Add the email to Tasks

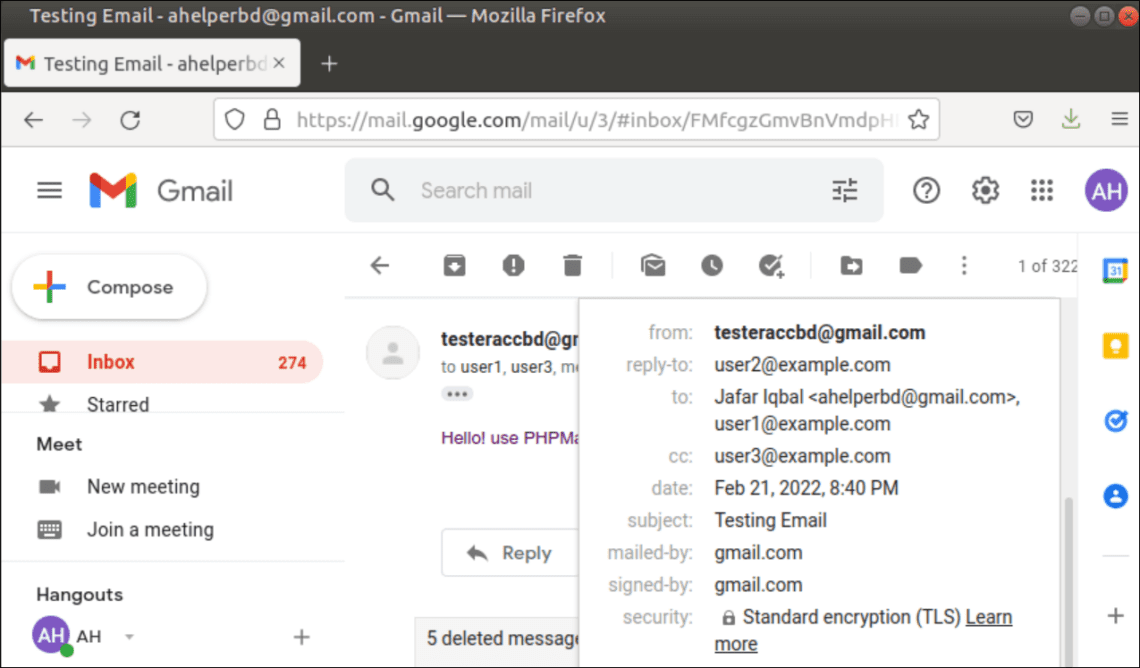pos(770,265)
